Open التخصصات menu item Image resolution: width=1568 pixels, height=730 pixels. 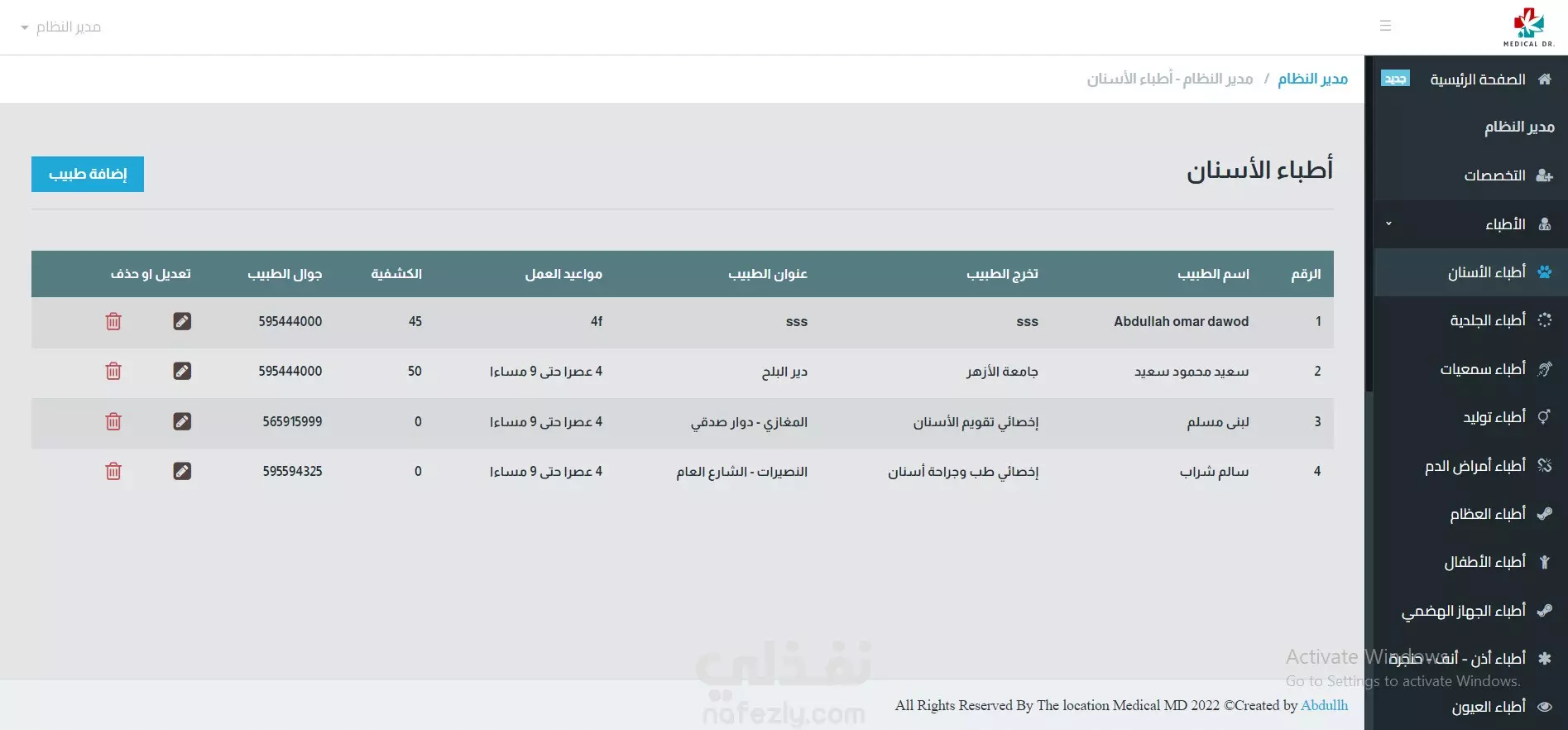click(x=1494, y=175)
